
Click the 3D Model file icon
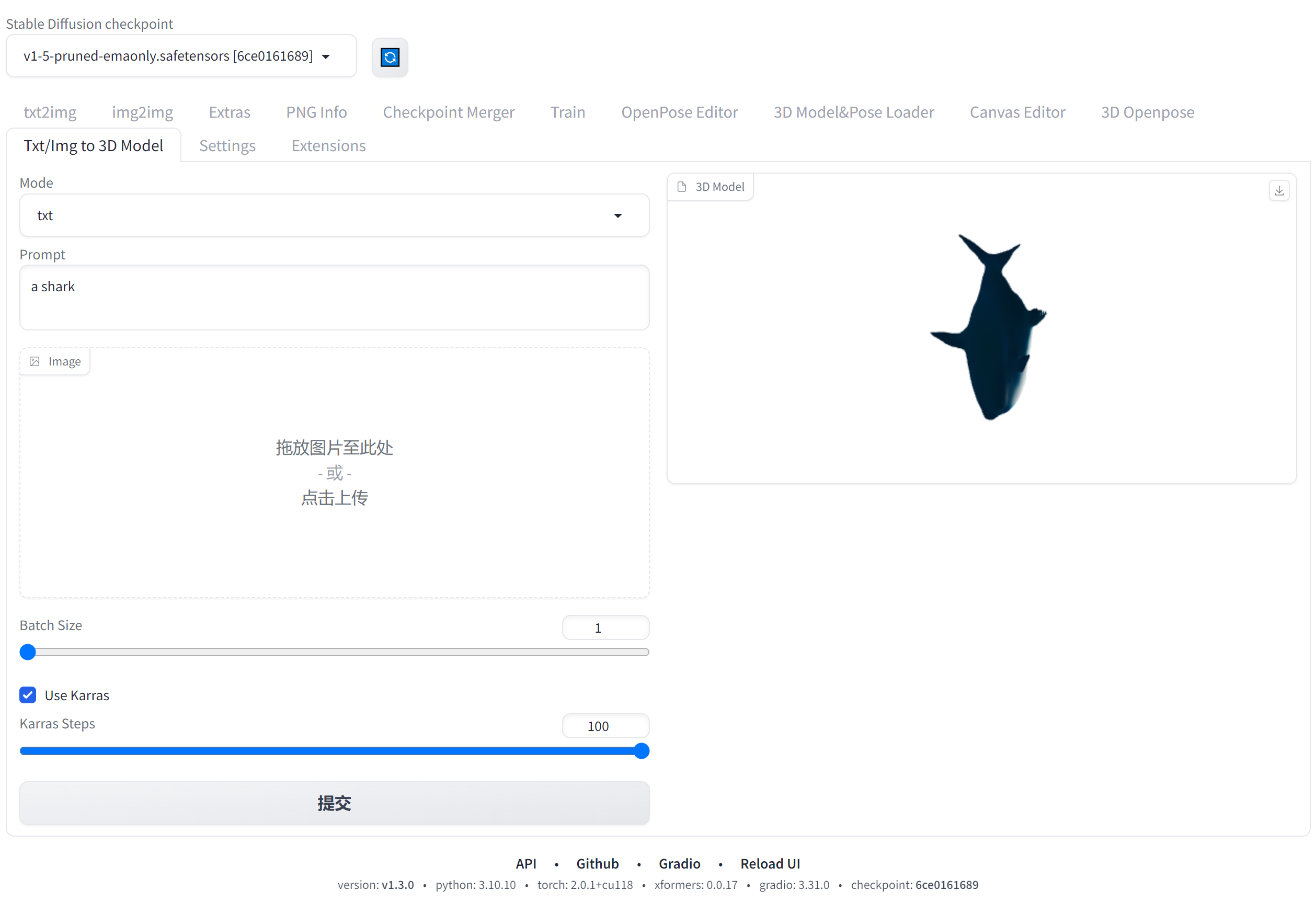coord(682,187)
